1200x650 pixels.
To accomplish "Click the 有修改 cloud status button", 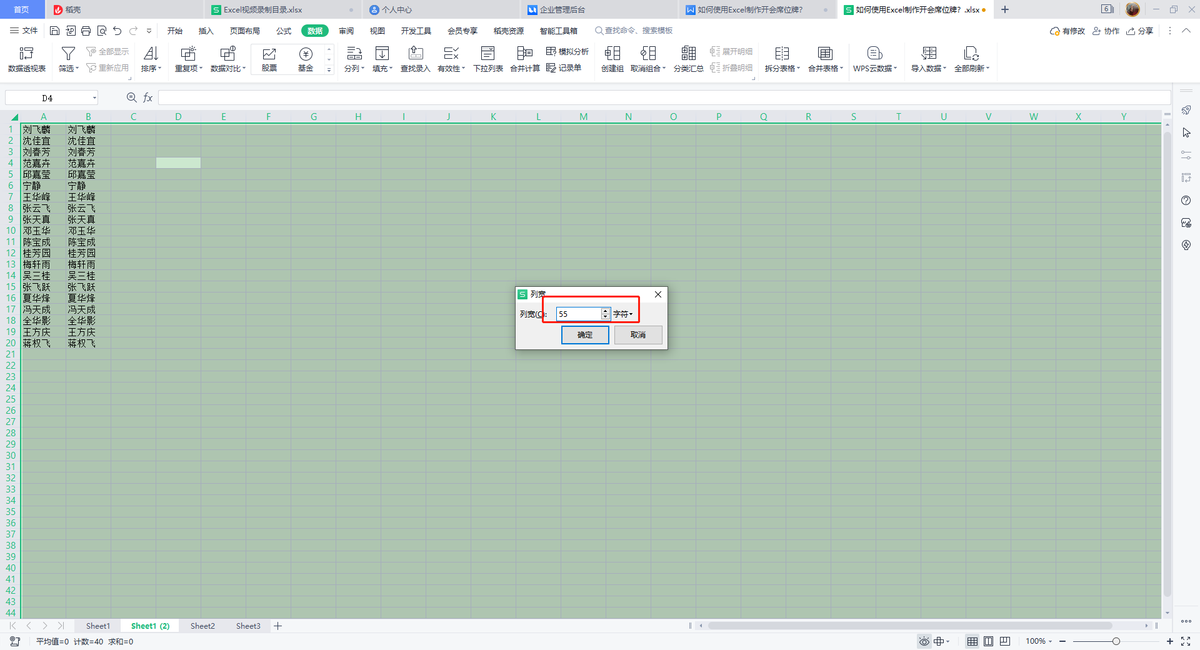I will (1068, 31).
